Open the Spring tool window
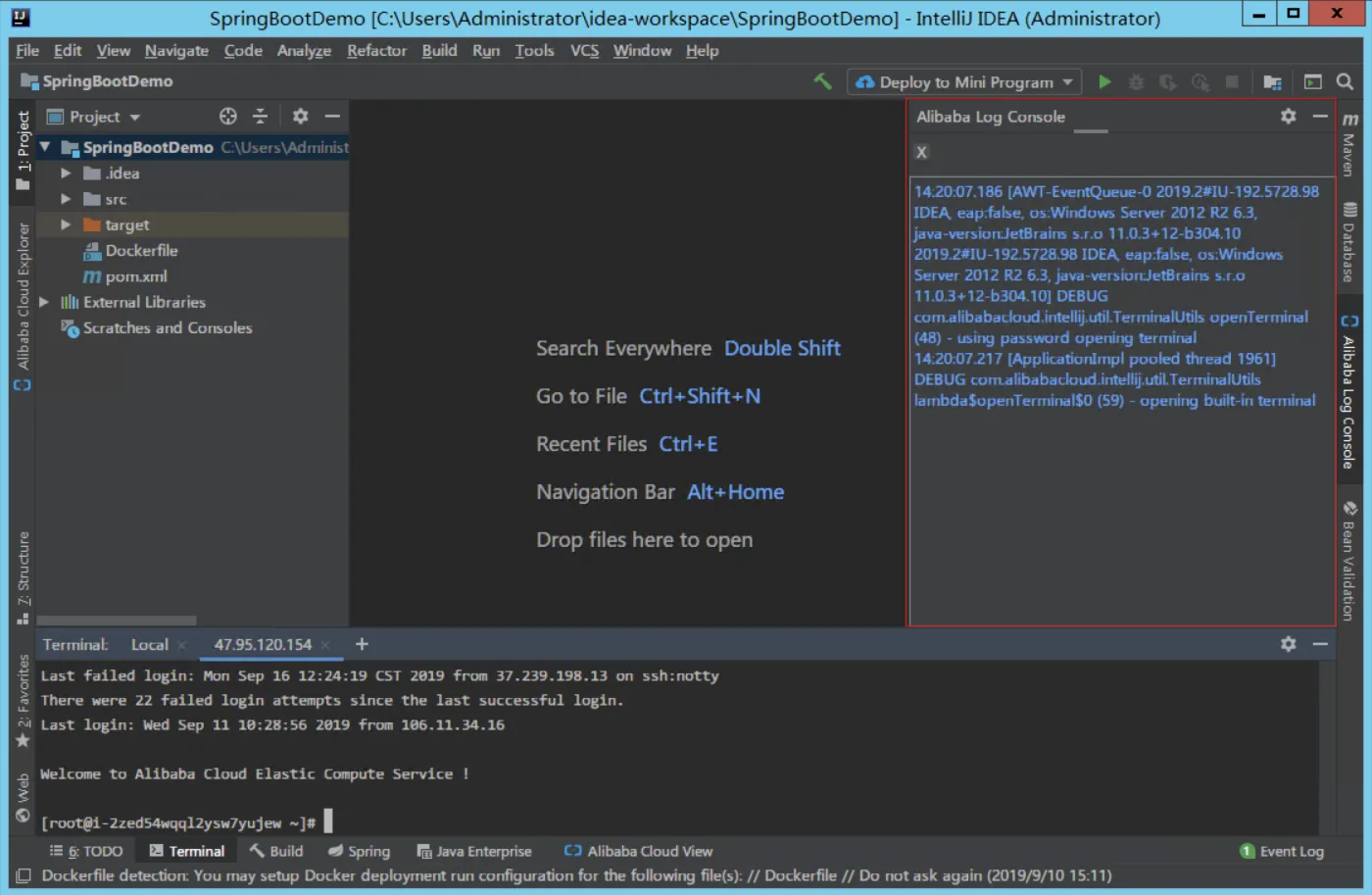The height and width of the screenshot is (895, 1372). coord(359,851)
